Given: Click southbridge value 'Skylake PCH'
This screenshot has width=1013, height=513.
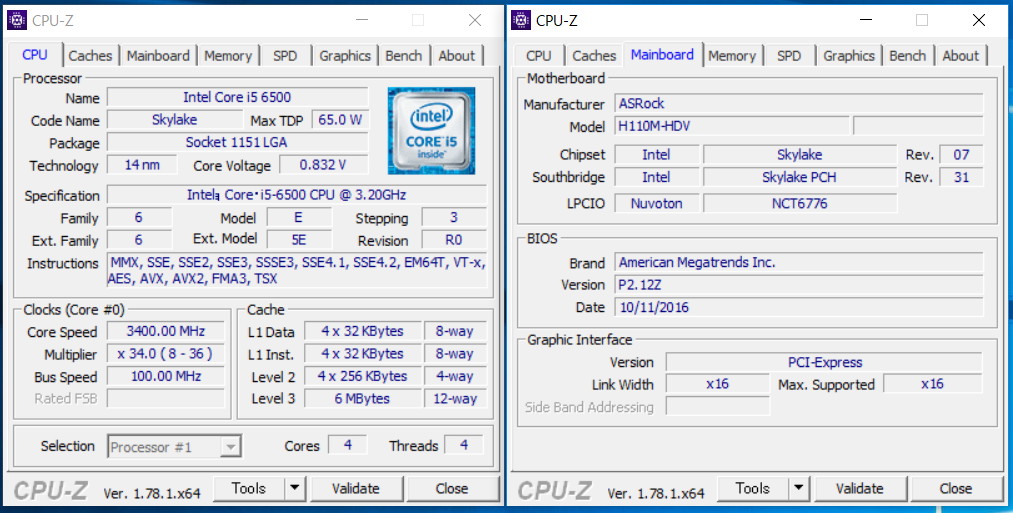Looking at the screenshot, I should pos(800,177).
